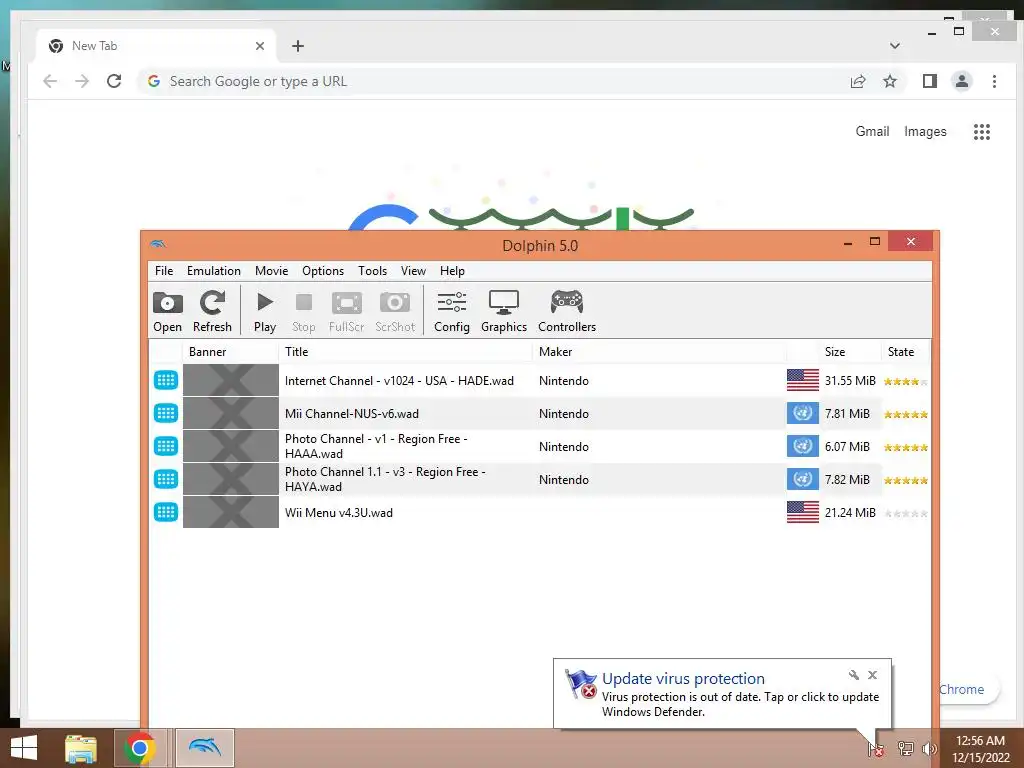The image size is (1024, 768).
Task: Open Chrome three-dot menu
Action: pyautogui.click(x=994, y=81)
